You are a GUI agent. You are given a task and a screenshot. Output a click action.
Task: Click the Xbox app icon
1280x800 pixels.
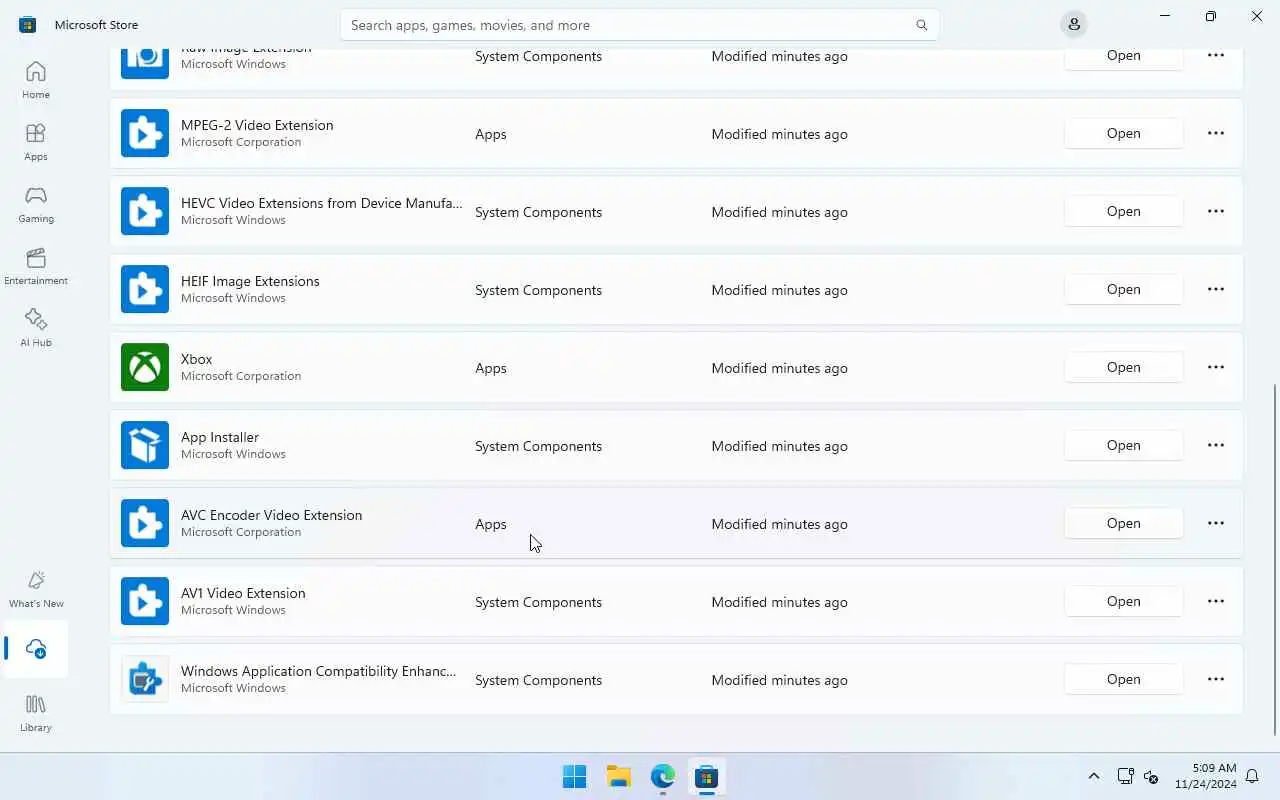145,367
